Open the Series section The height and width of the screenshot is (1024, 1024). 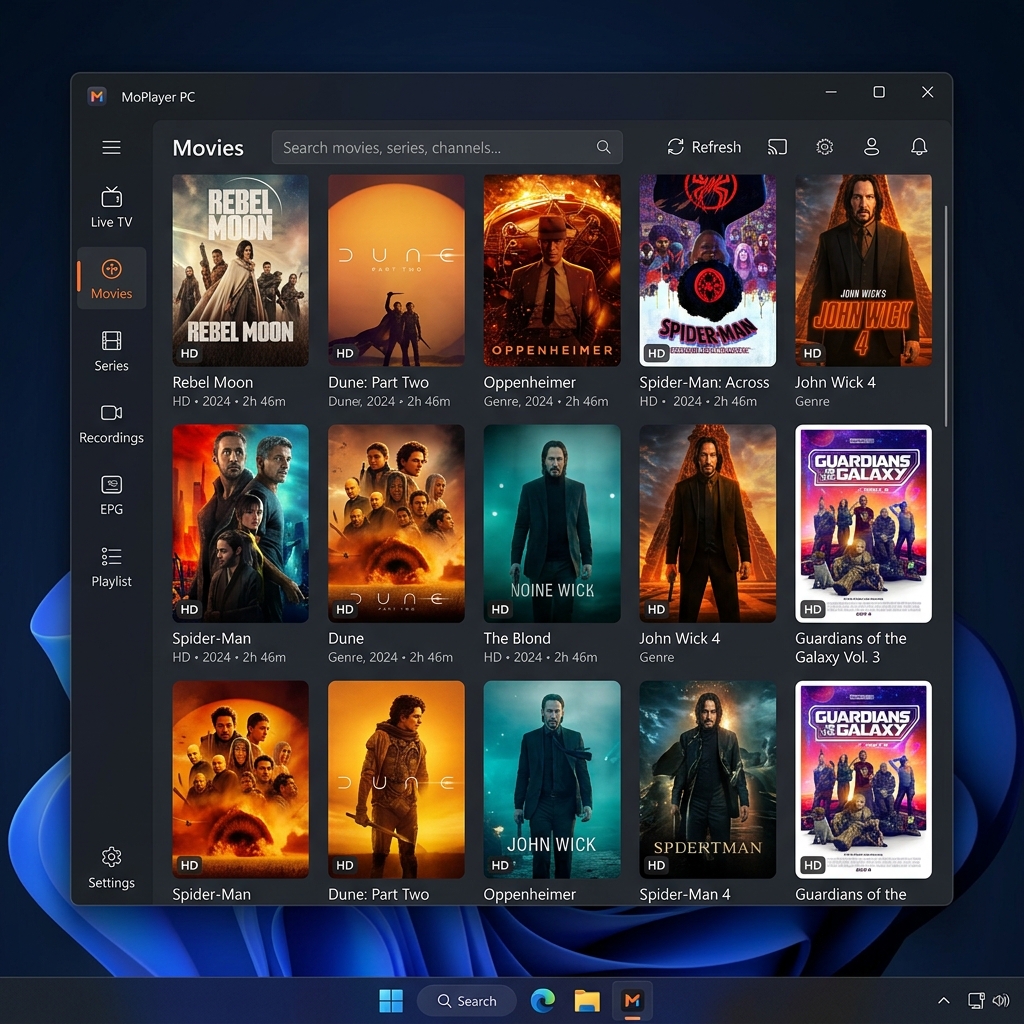111,351
